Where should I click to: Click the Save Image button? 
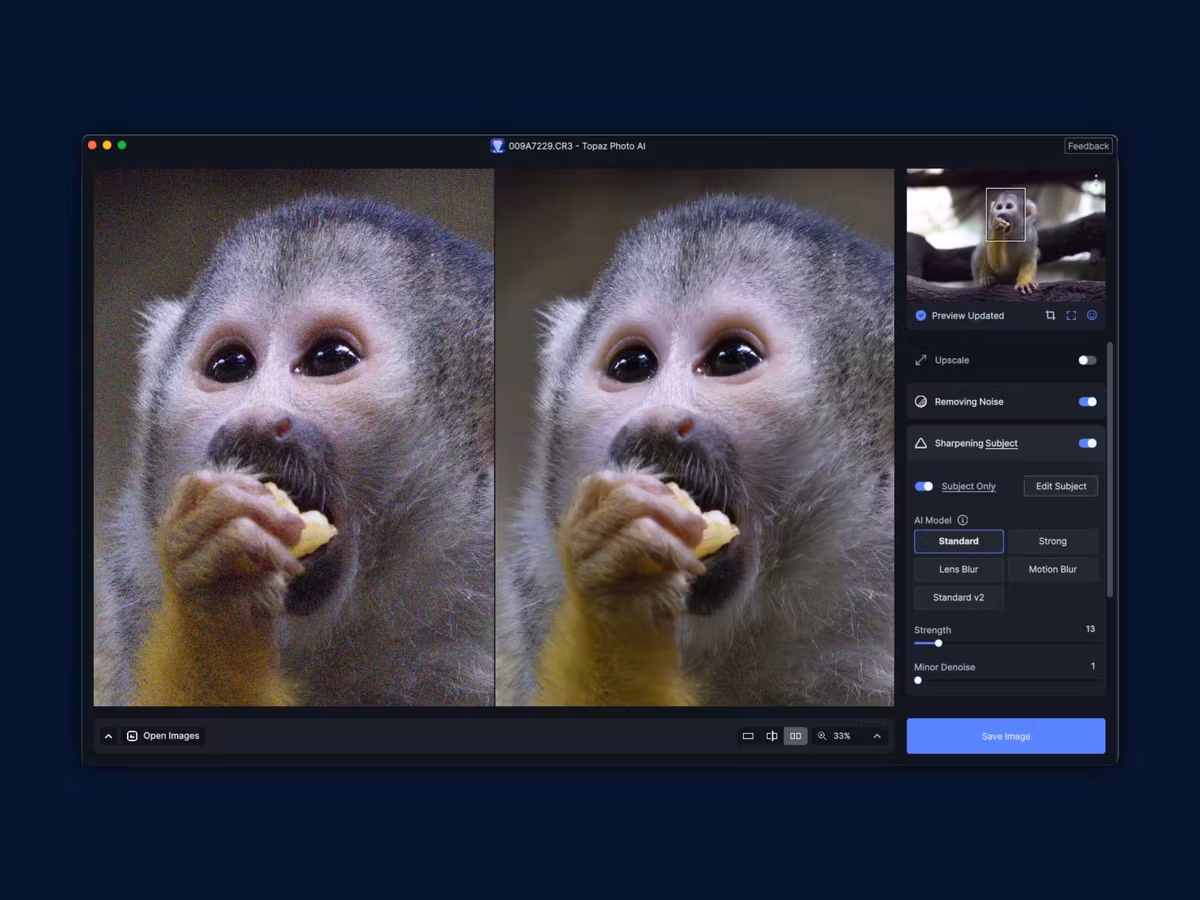point(1006,736)
